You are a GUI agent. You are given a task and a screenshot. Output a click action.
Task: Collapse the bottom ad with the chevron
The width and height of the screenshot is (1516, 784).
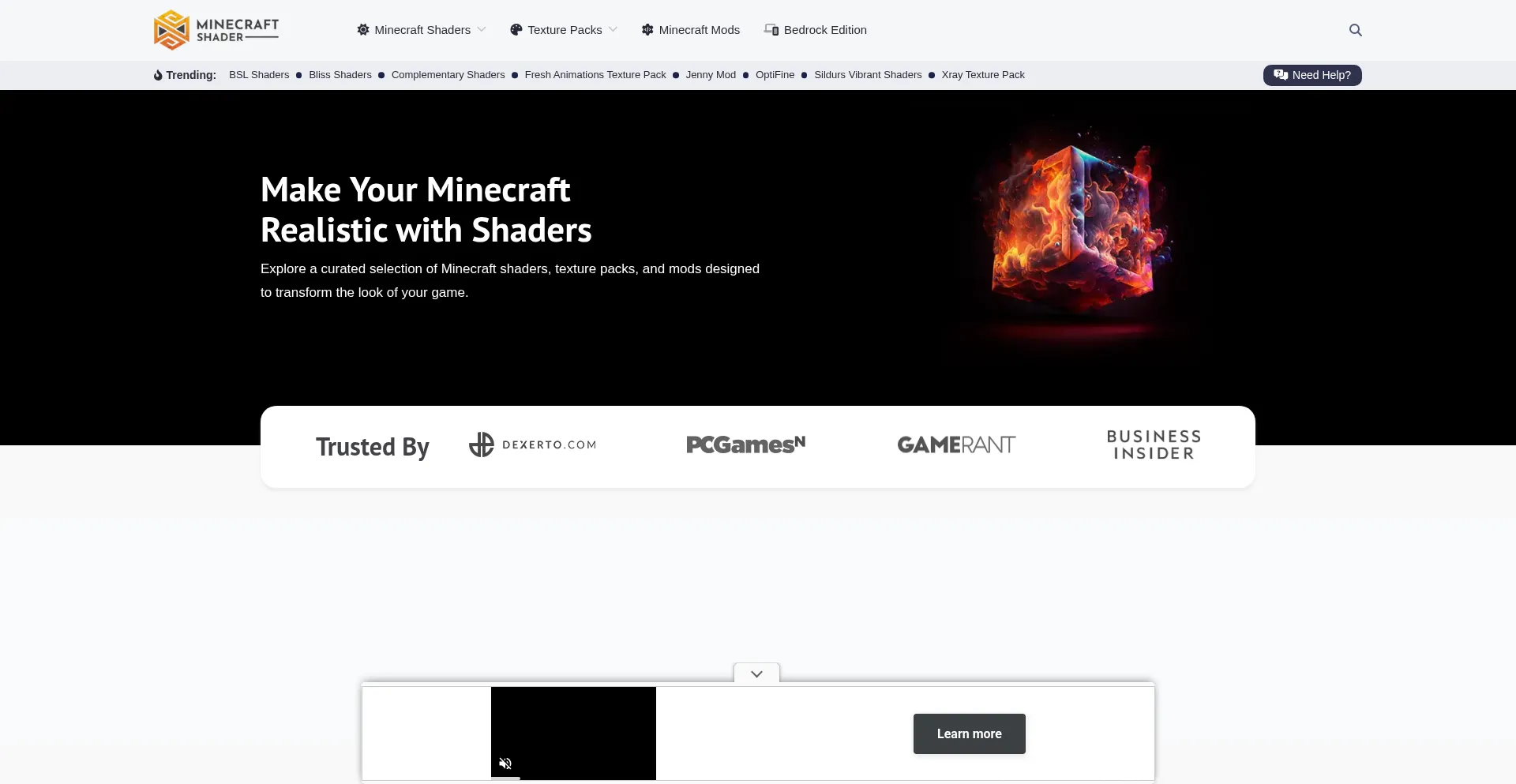[756, 673]
